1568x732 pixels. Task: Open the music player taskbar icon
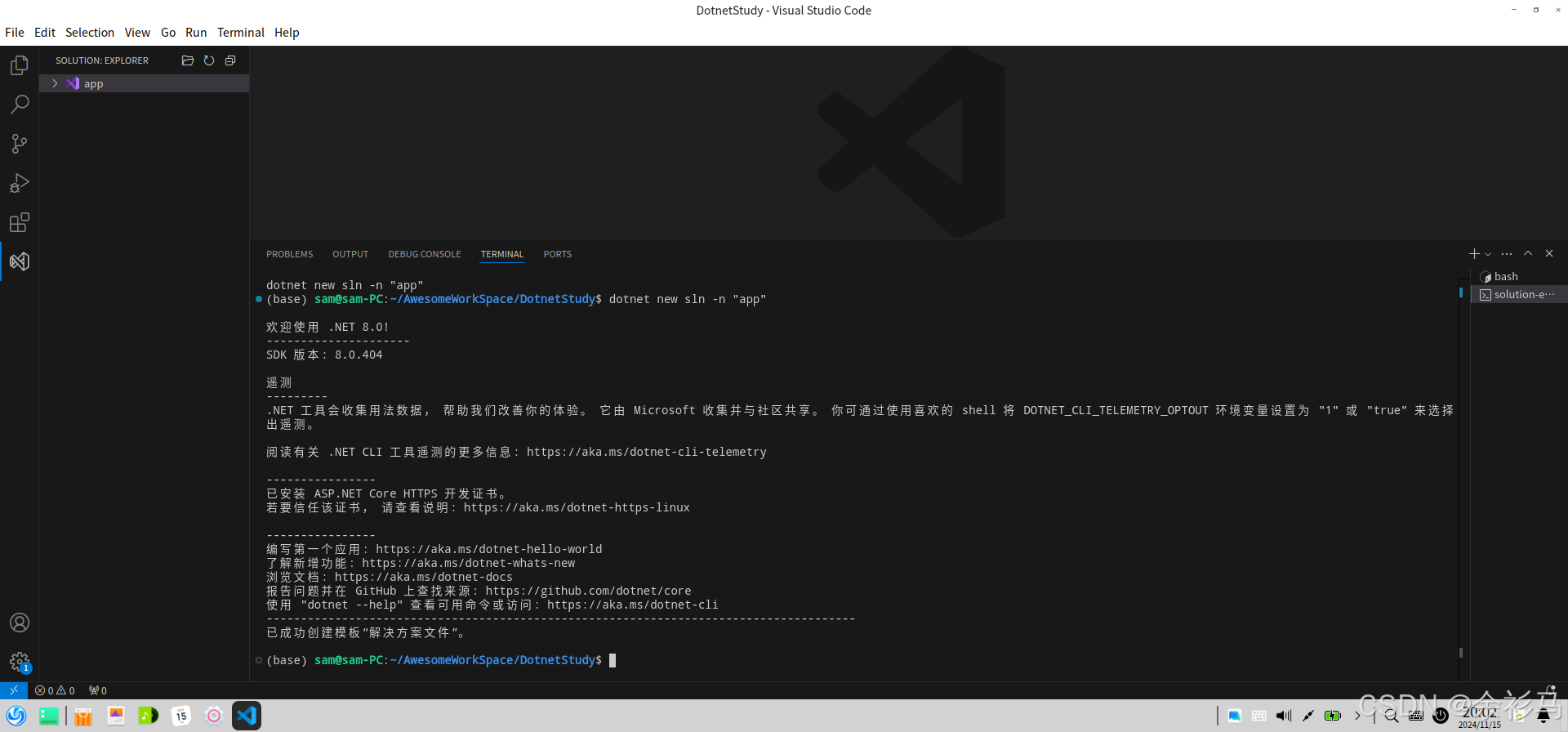tap(149, 716)
